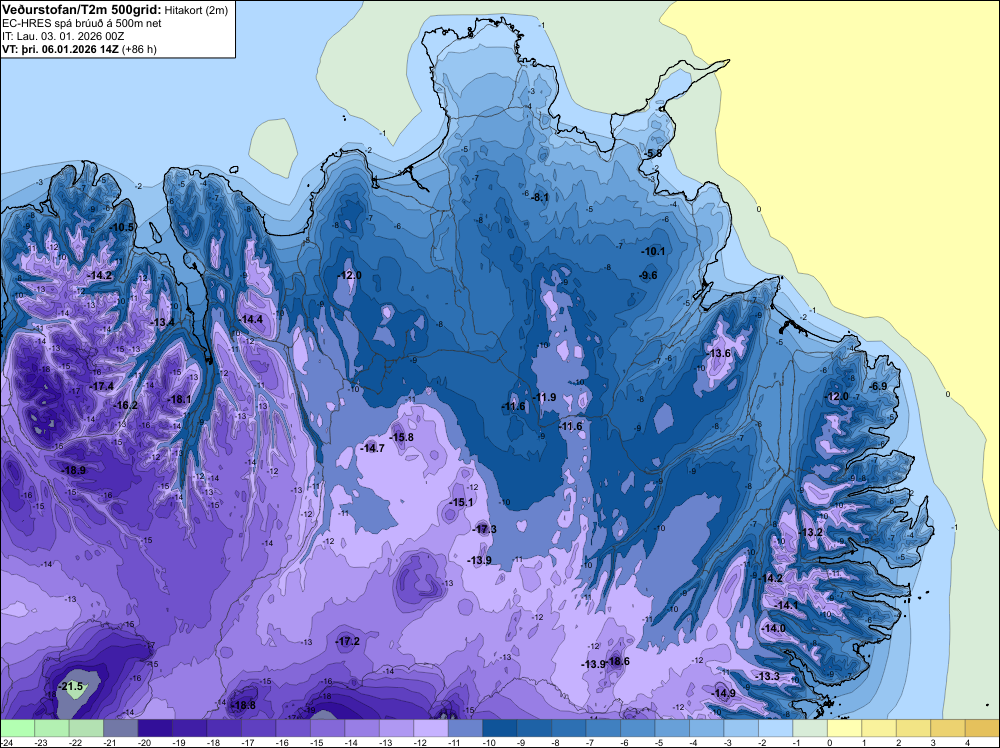This screenshot has height=748, width=1000.
Task: Click the '-5.8' temperature value
Action: [x=652, y=154]
